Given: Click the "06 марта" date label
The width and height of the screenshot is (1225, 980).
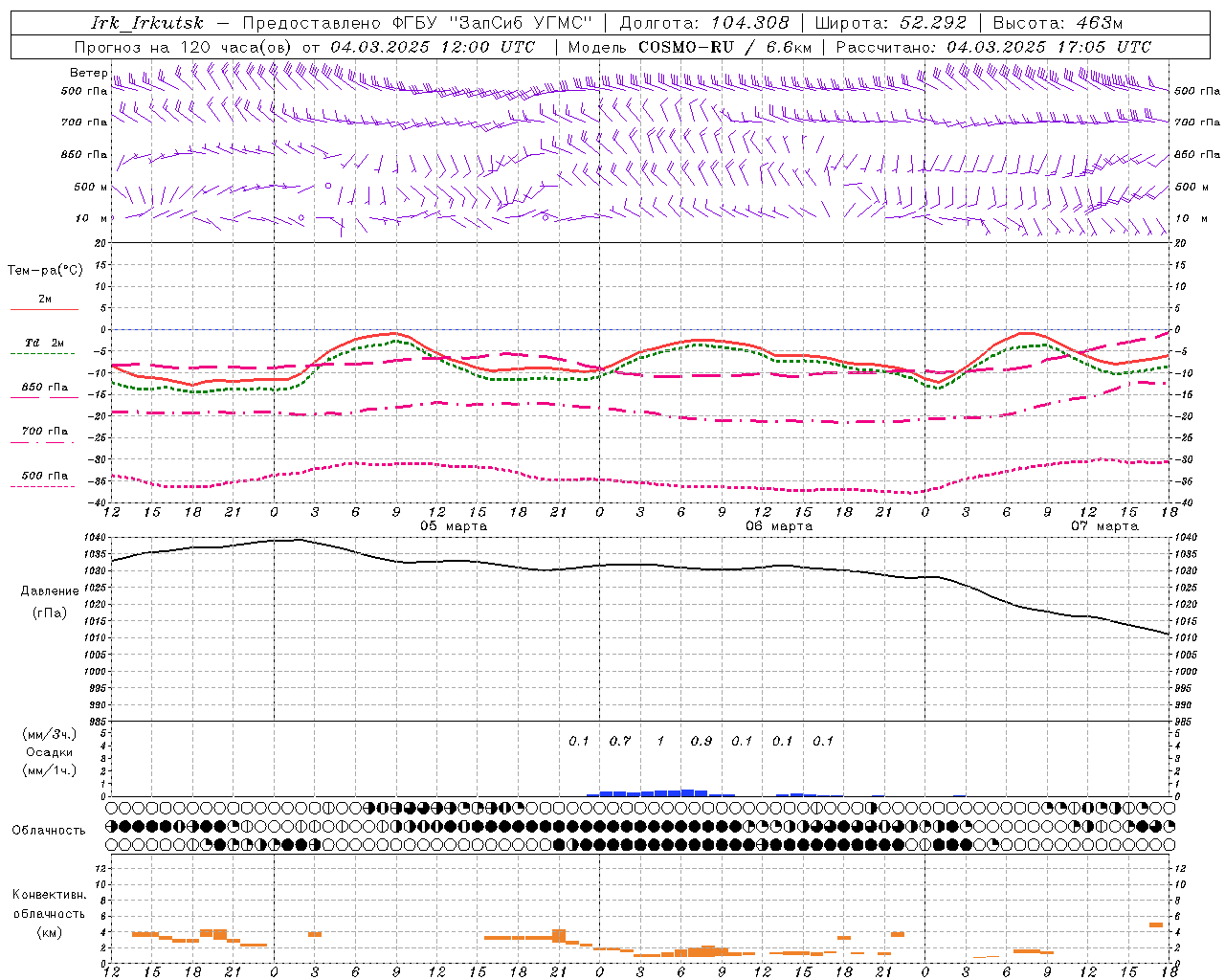Looking at the screenshot, I should 779,526.
